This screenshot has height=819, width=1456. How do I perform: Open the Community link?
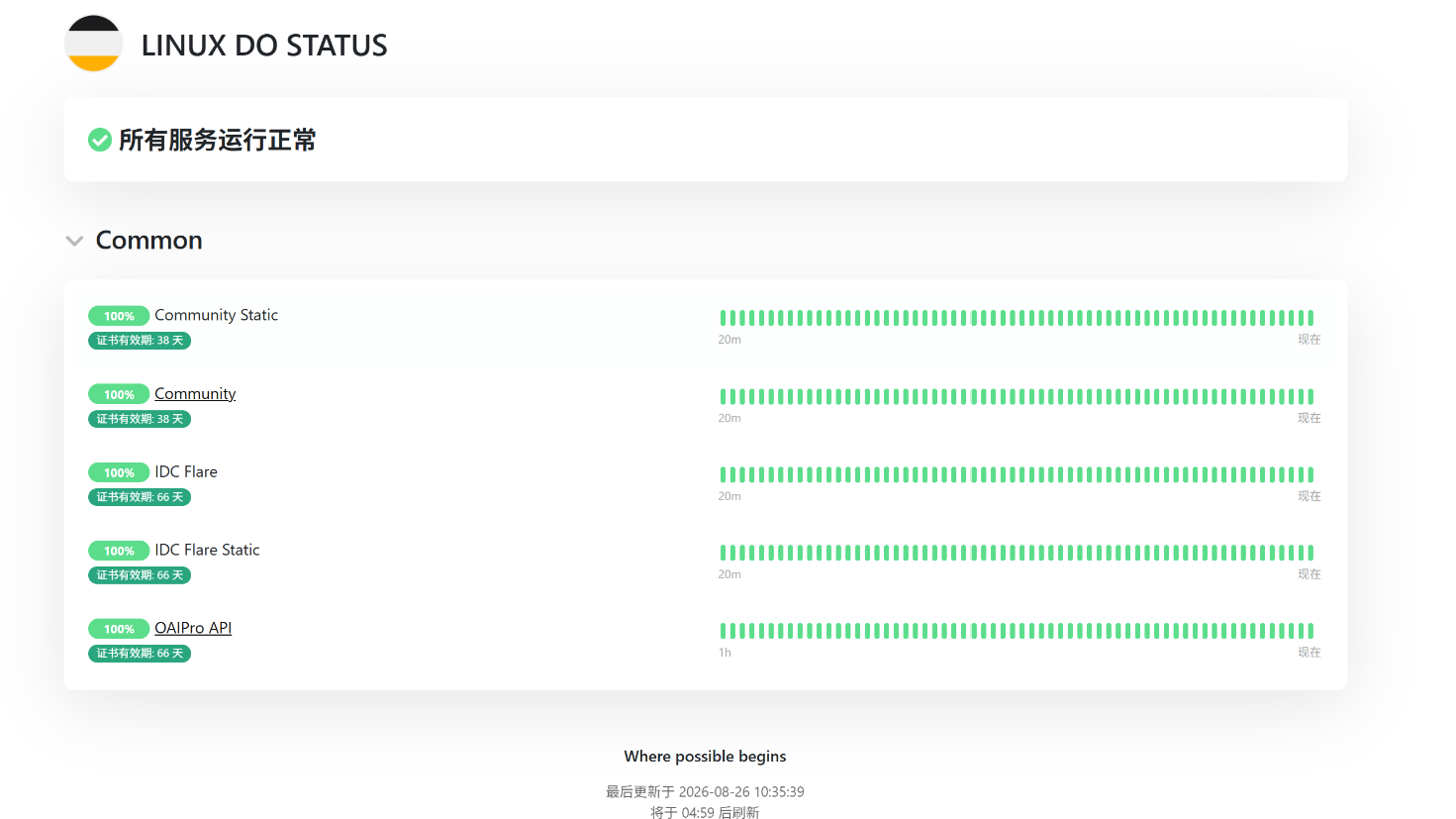(195, 393)
